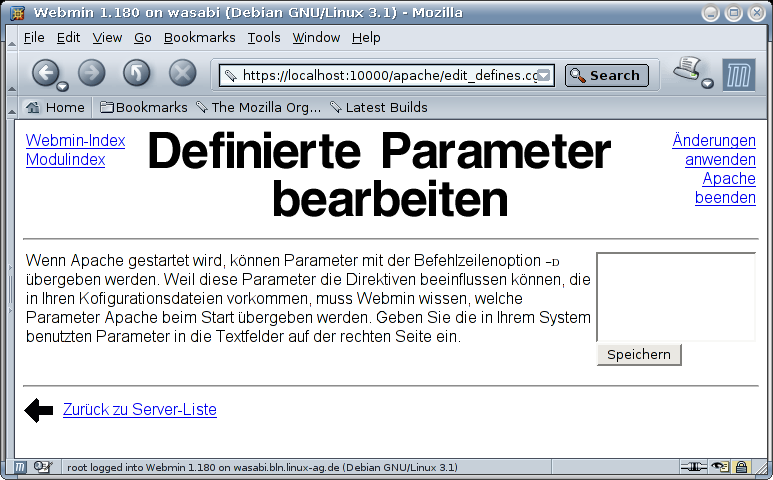This screenshot has height=480, width=773.
Task: Open the File menu
Action: (x=34, y=38)
